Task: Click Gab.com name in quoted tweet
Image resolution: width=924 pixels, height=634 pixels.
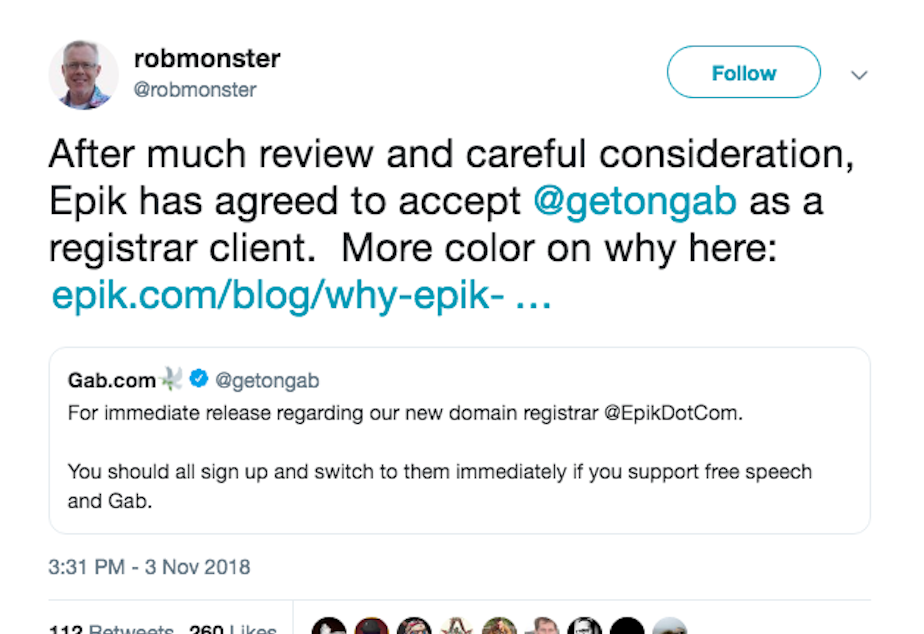Action: (x=112, y=380)
